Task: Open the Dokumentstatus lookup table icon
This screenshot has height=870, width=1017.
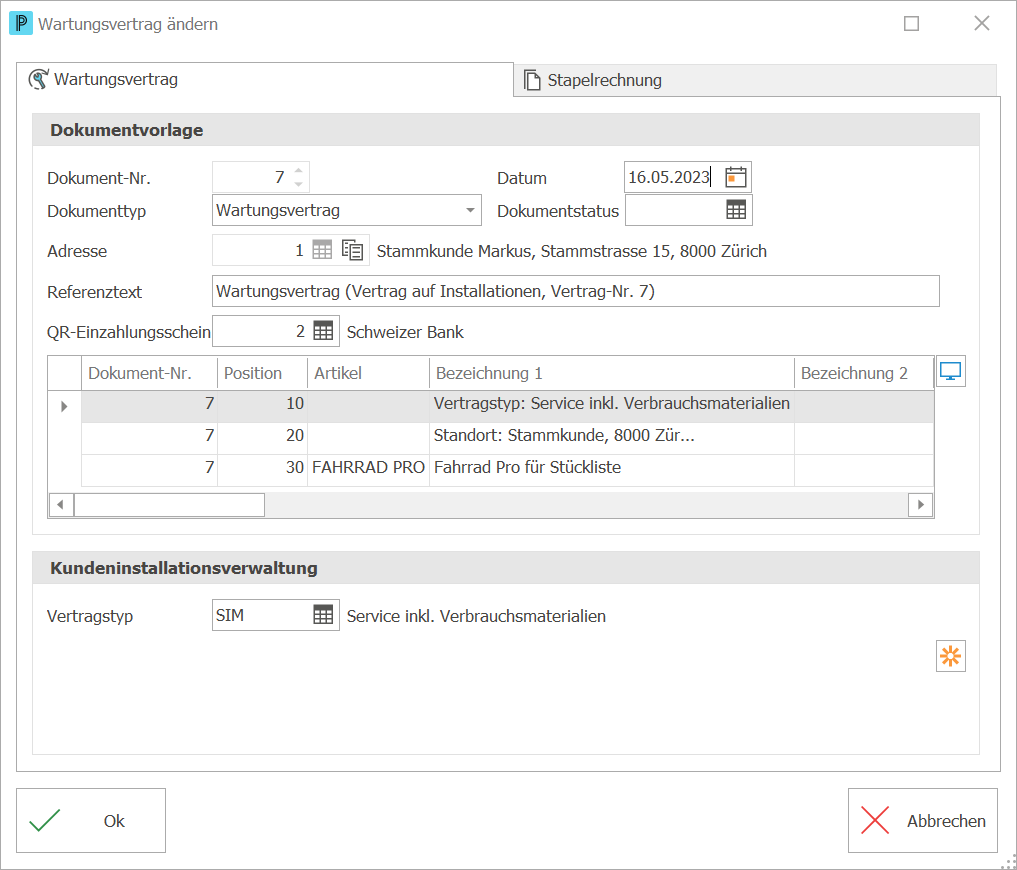Action: 736,210
